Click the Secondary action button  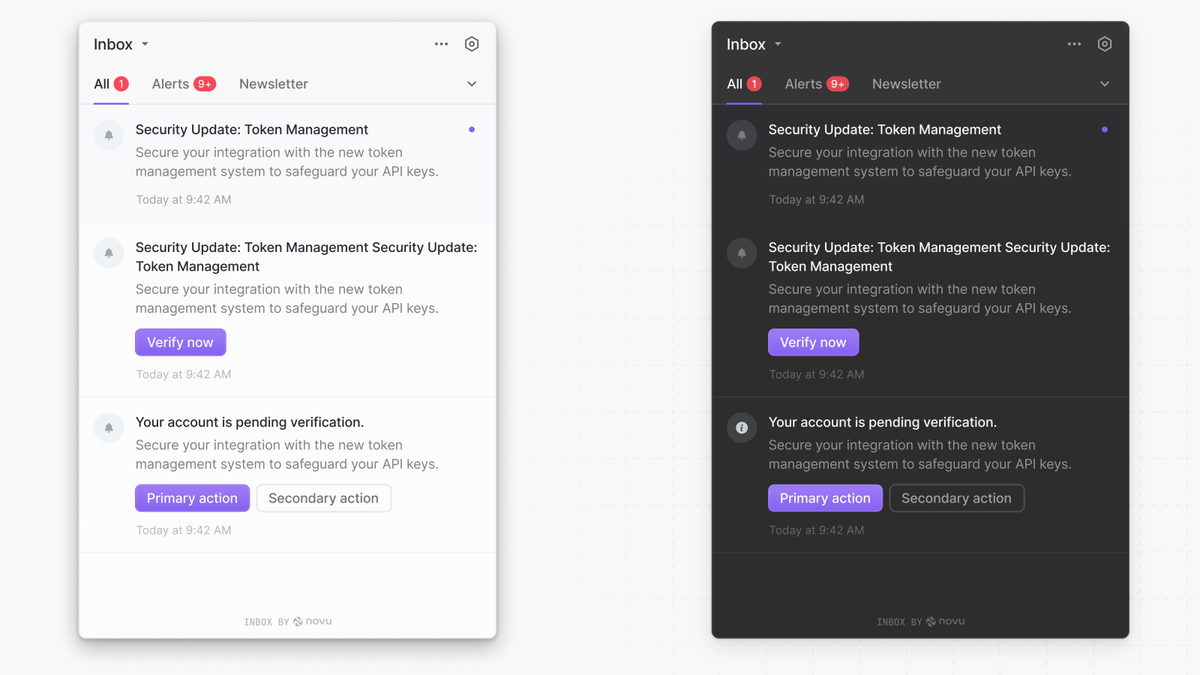[323, 498]
